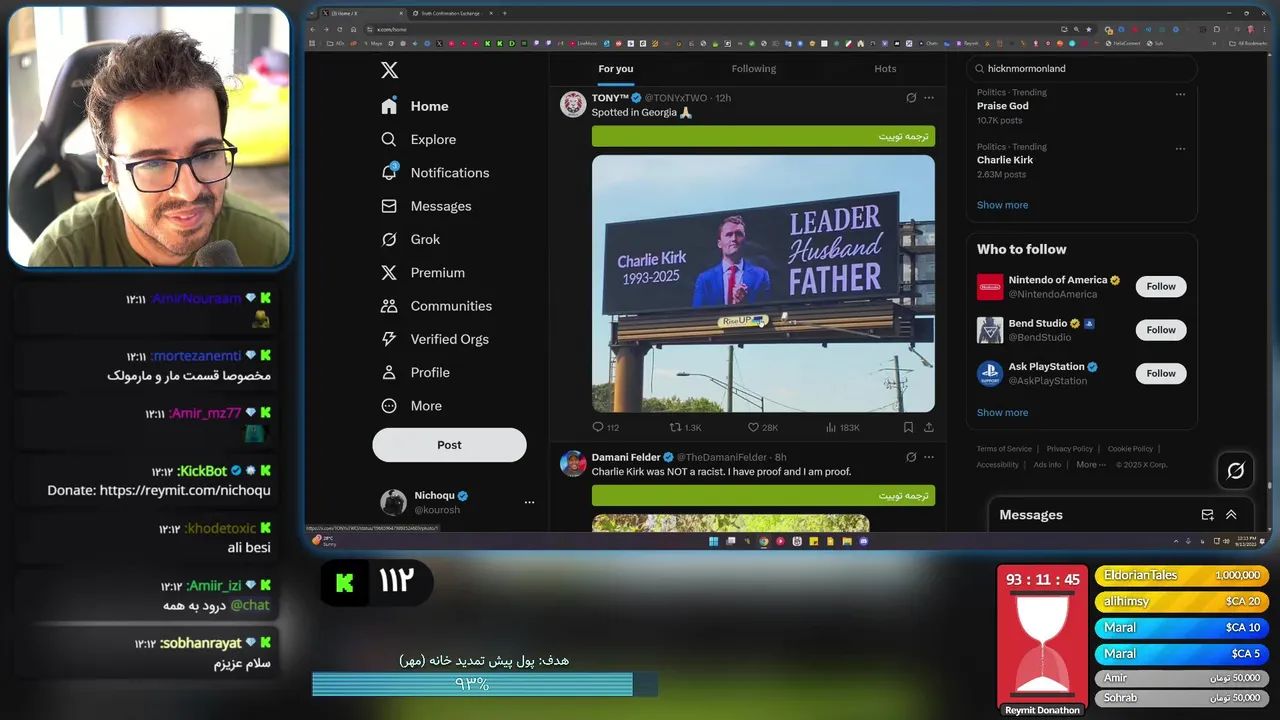Screen dimensions: 1280x720
Task: Open Cookie Policy link
Action: (x=1130, y=449)
